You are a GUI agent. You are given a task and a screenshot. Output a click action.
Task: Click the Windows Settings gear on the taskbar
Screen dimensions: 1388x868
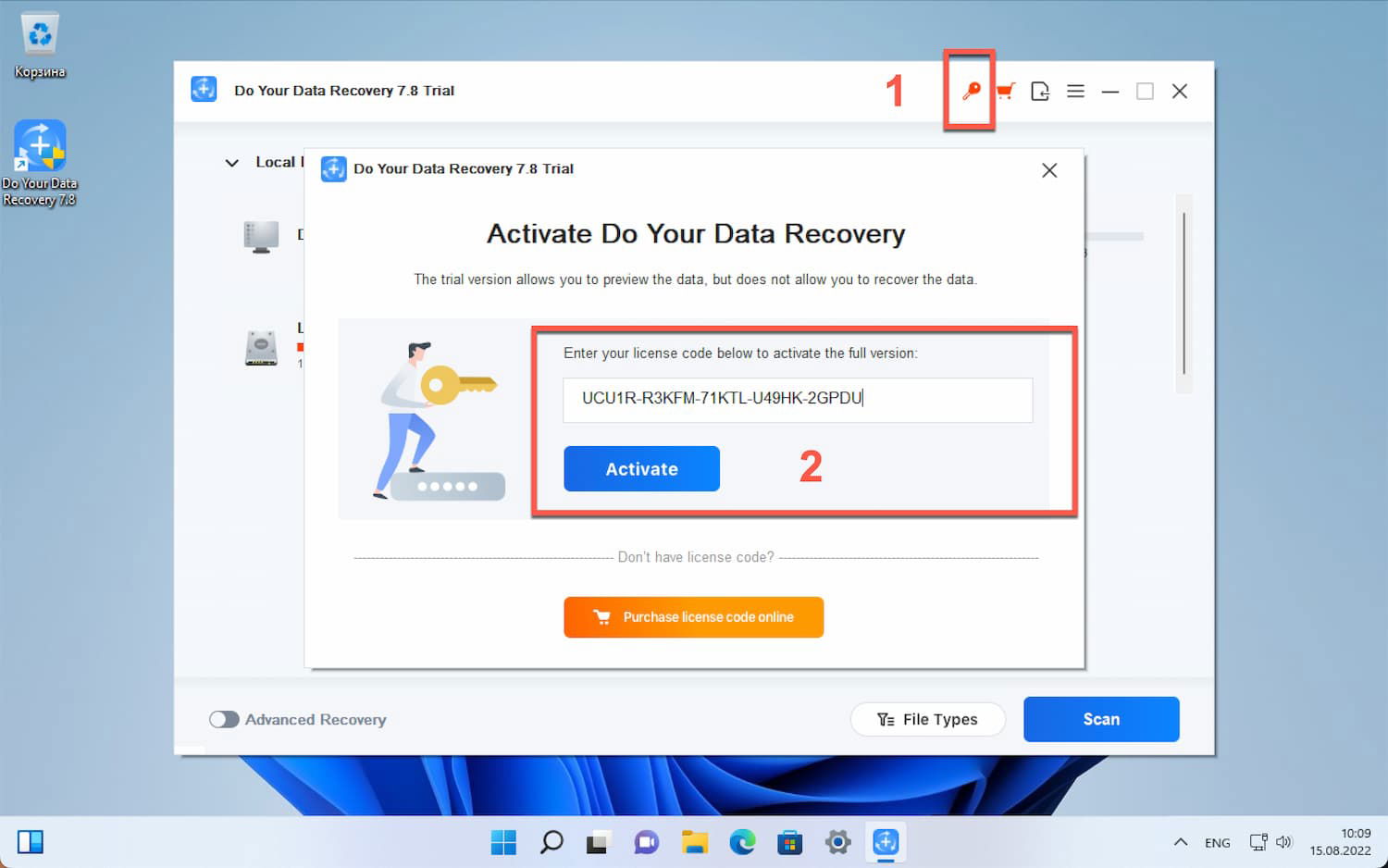point(837,842)
